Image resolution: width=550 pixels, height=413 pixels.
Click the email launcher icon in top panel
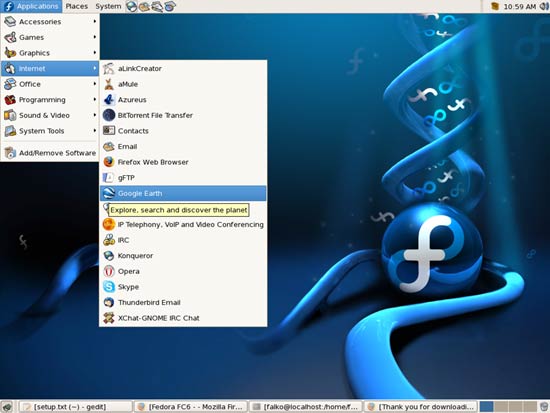coord(144,6)
